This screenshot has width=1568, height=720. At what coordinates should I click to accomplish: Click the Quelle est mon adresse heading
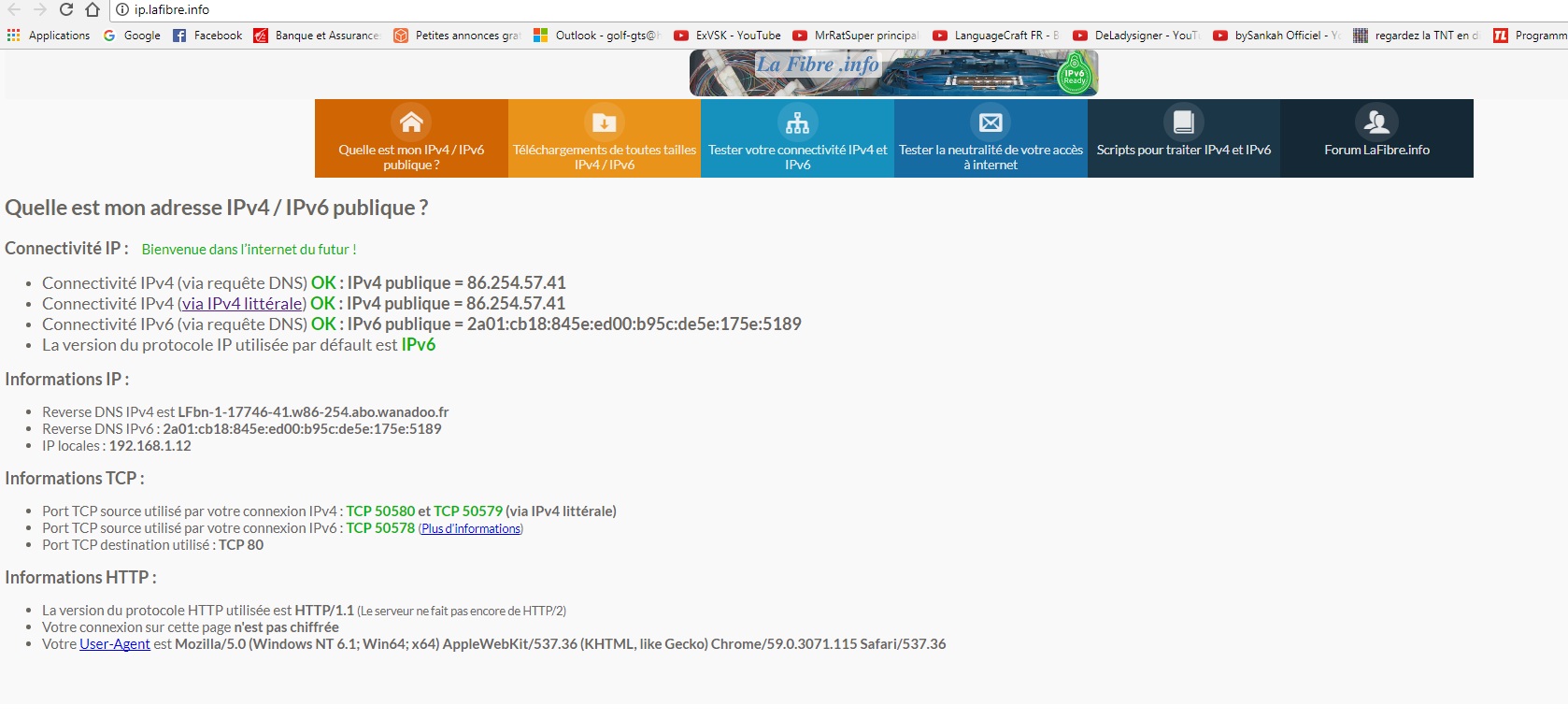click(x=217, y=208)
